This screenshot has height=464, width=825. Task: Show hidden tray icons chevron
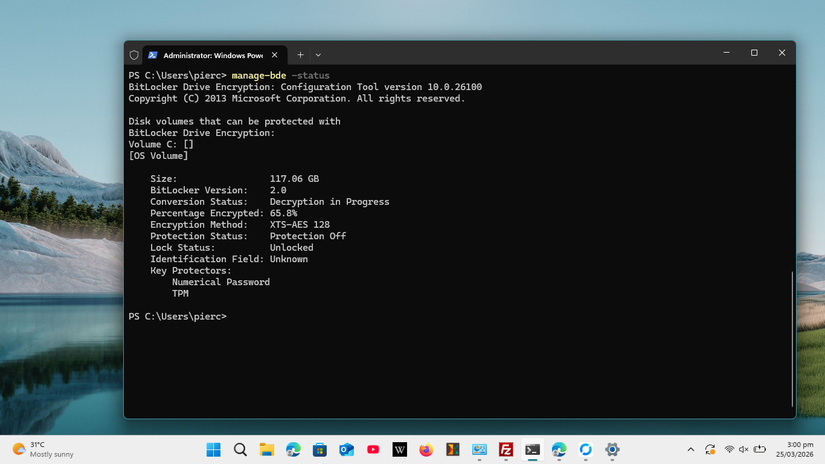click(x=691, y=450)
